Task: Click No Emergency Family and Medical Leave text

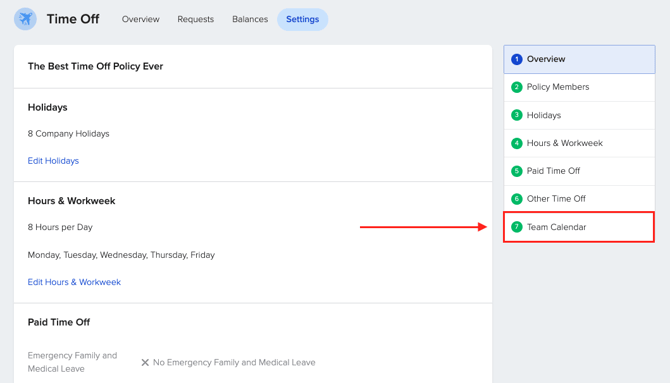Action: [234, 362]
